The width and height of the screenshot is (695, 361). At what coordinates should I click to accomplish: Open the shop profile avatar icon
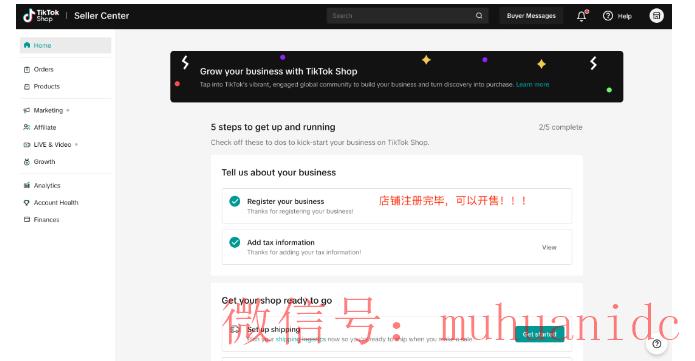[x=656, y=16]
